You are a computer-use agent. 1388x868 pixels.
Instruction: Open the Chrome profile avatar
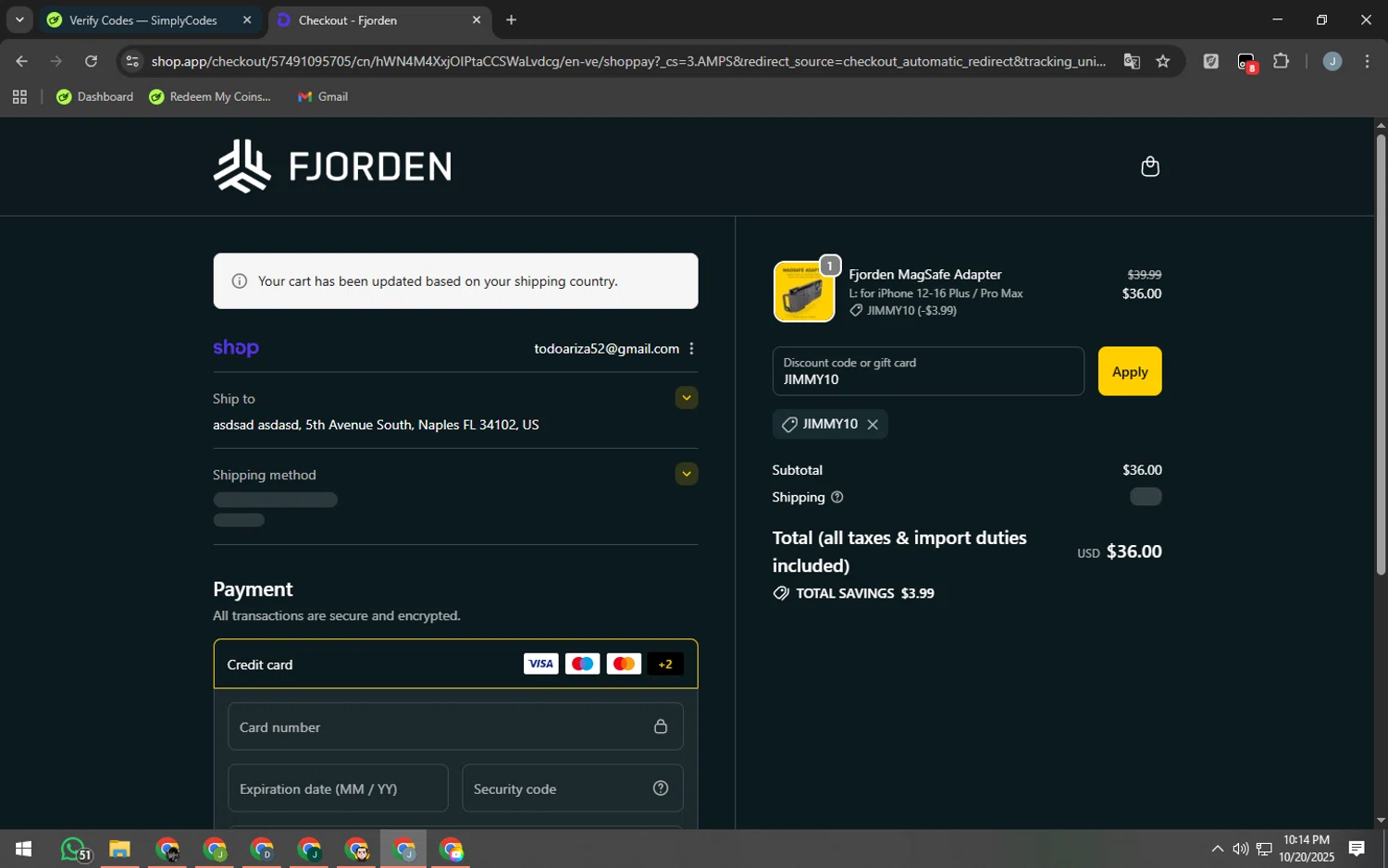point(1332,62)
